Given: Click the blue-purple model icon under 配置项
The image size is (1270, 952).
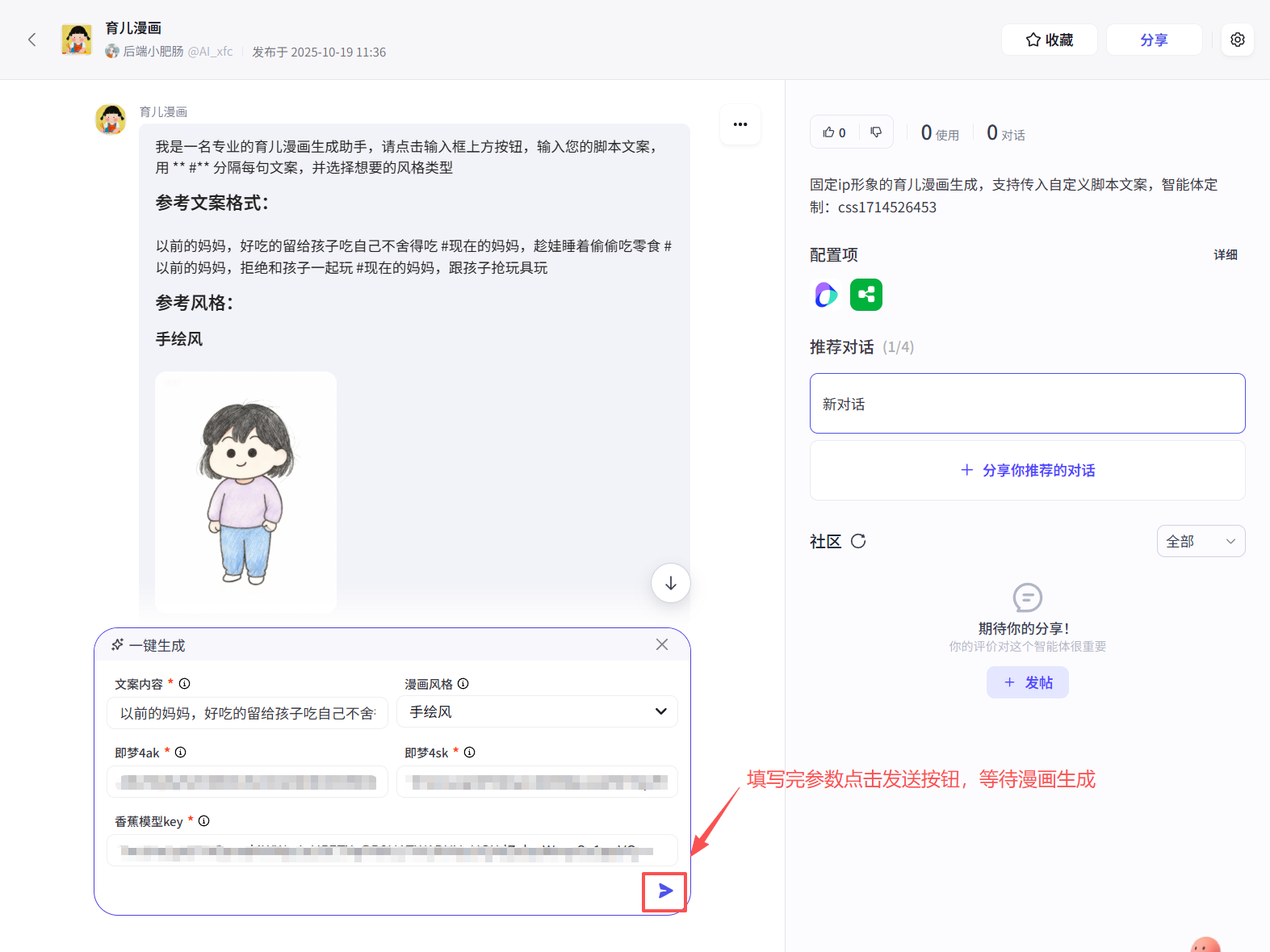Looking at the screenshot, I should 826,295.
